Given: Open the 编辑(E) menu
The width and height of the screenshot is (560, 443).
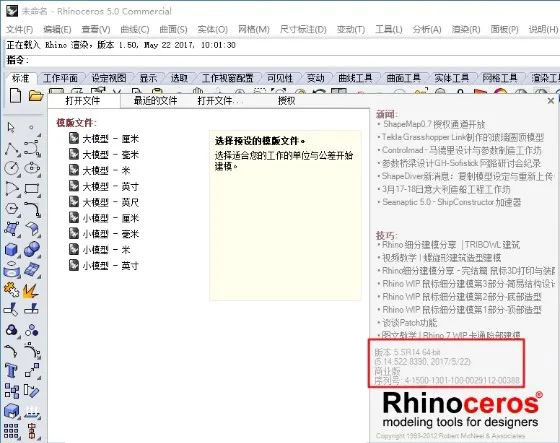Looking at the screenshot, I should [57, 29].
